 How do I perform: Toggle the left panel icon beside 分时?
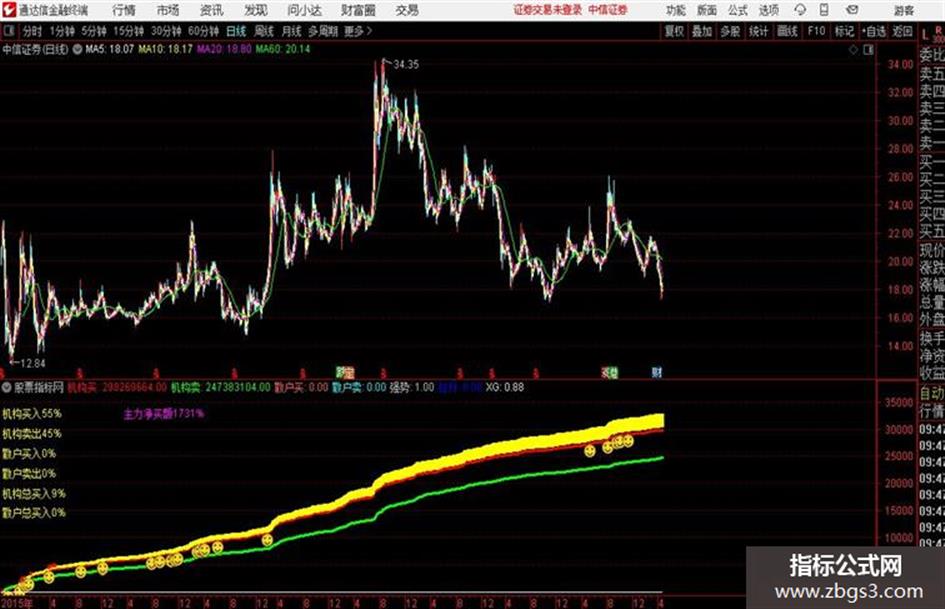pyautogui.click(x=8, y=31)
